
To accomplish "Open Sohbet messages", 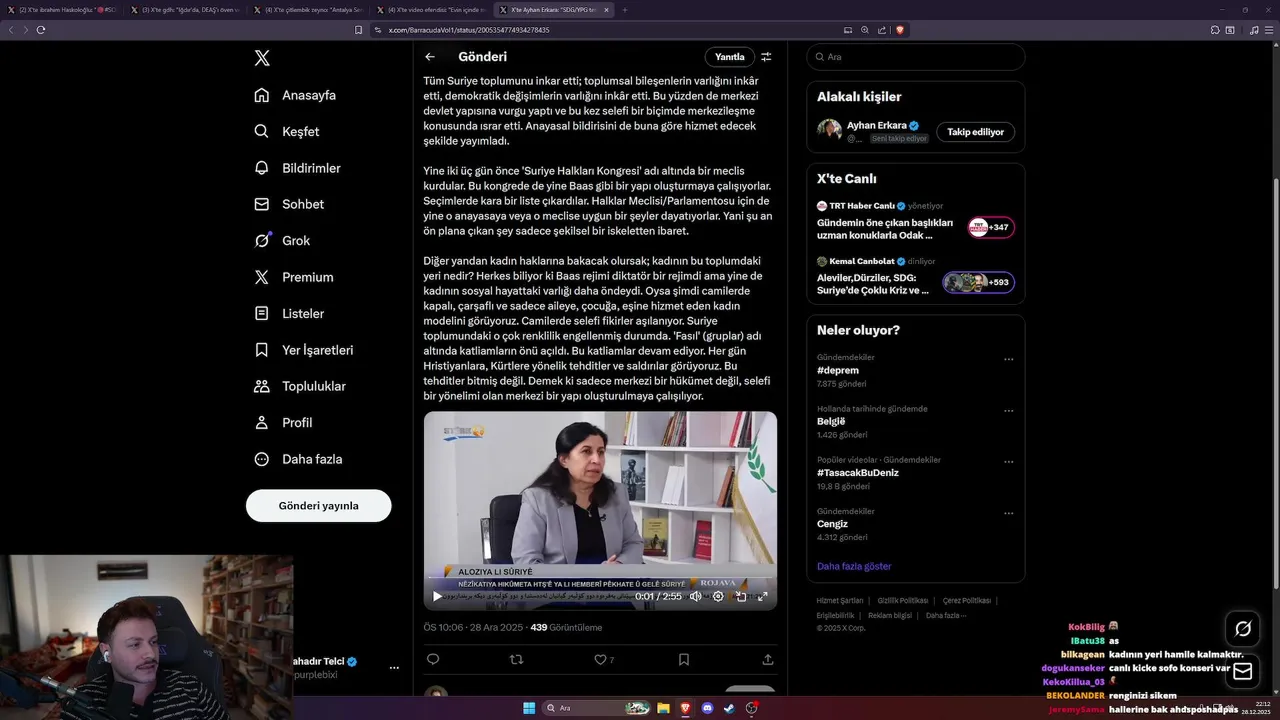I will coord(289,204).
